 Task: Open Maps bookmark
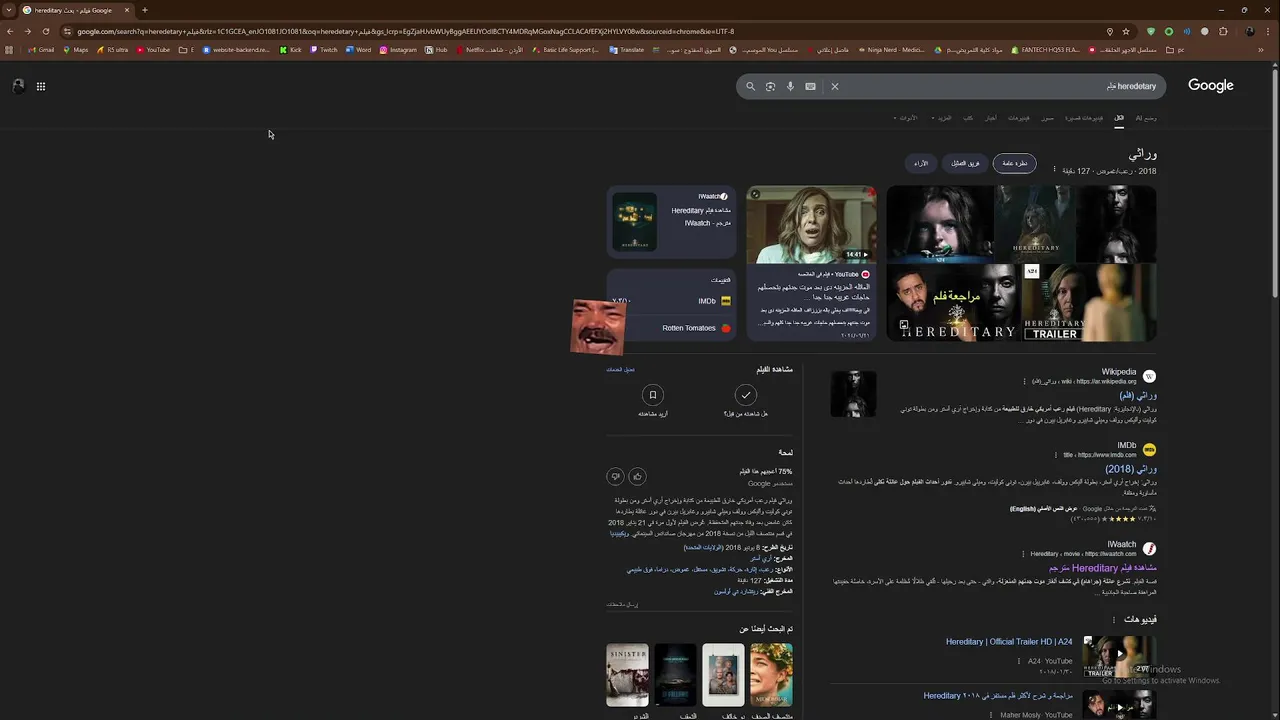point(75,50)
